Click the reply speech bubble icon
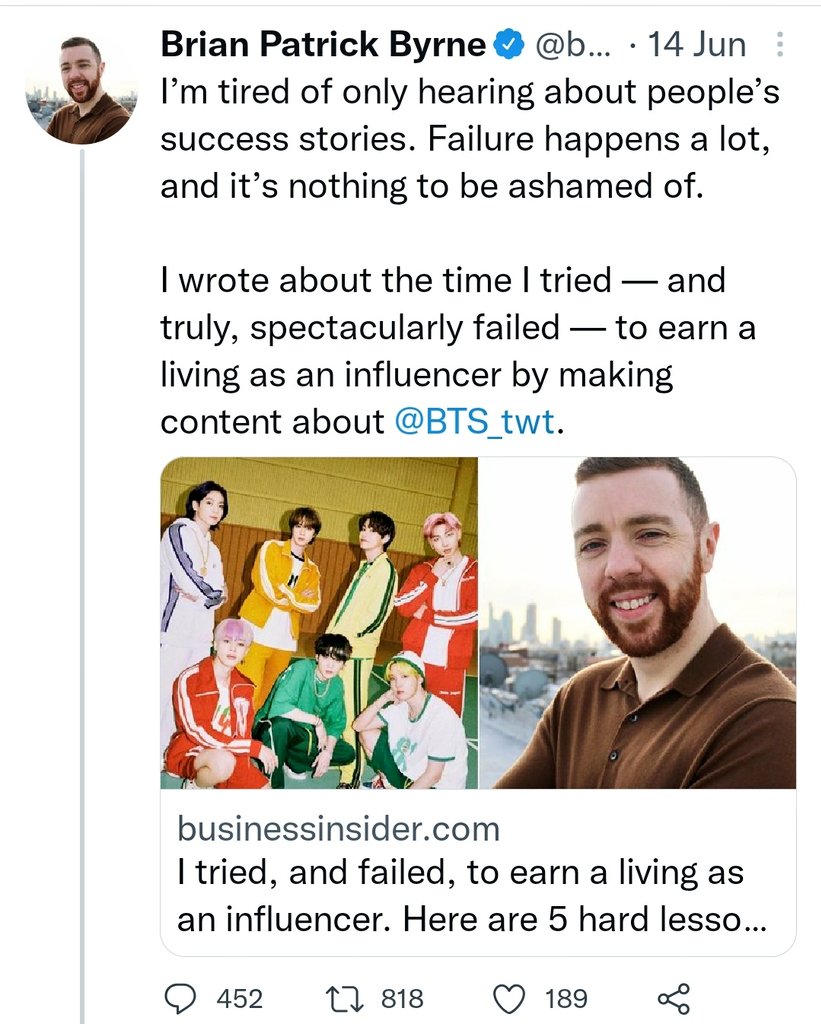821x1024 pixels. (x=180, y=998)
